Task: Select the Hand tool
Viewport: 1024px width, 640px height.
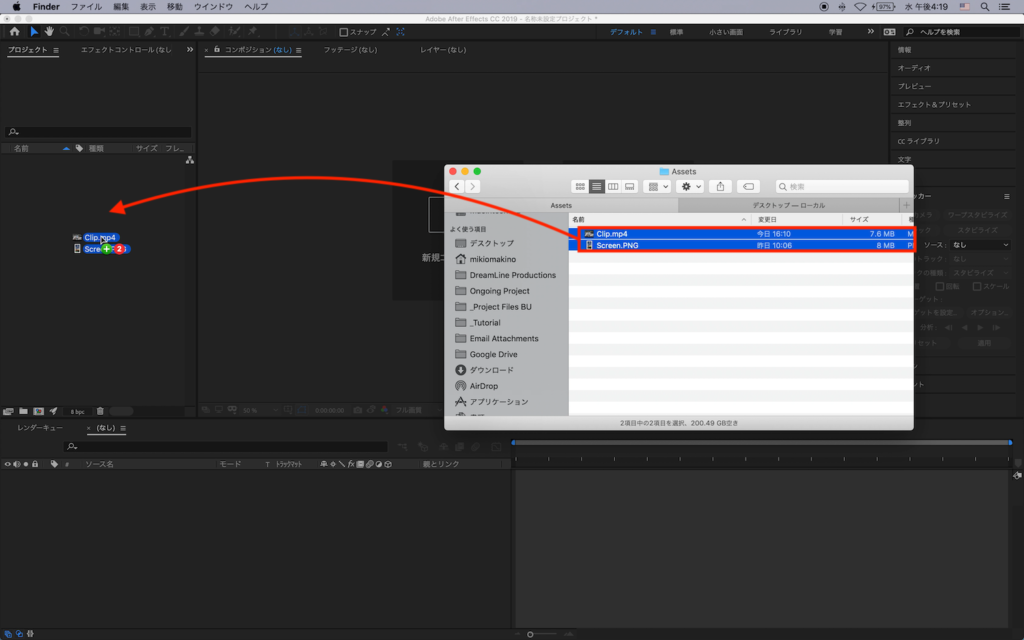Action: [49, 31]
